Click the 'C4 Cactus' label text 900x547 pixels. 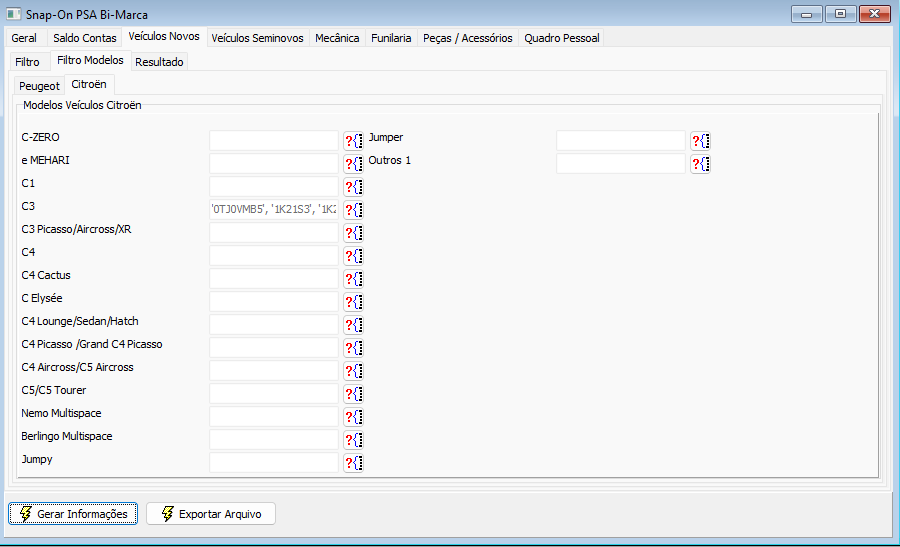point(46,276)
